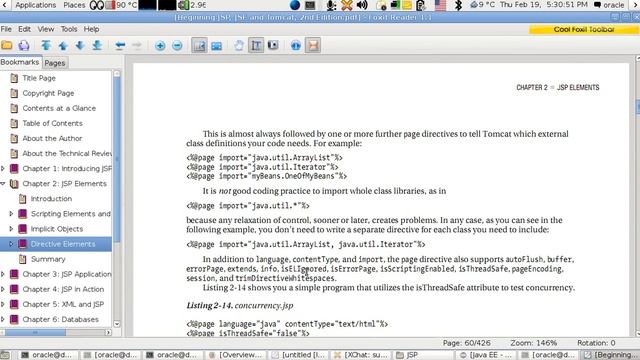Open the Applications menu in top panel
This screenshot has width=640, height=360.
click(x=36, y=5)
